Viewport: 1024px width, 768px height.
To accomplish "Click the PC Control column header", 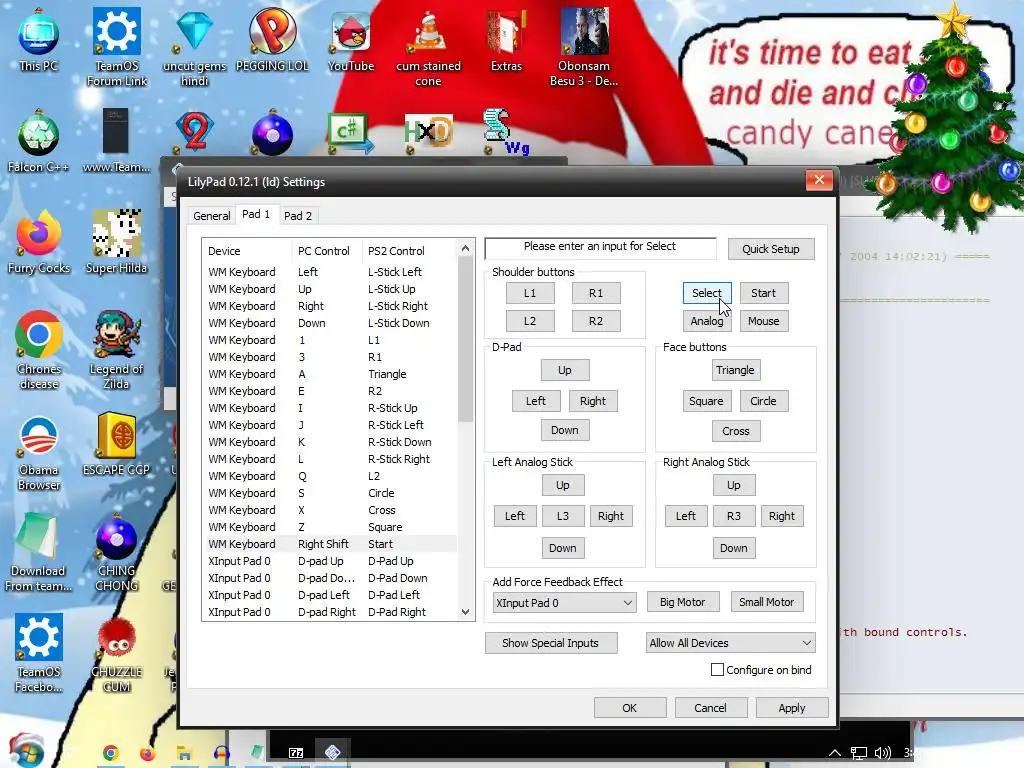I will (325, 251).
